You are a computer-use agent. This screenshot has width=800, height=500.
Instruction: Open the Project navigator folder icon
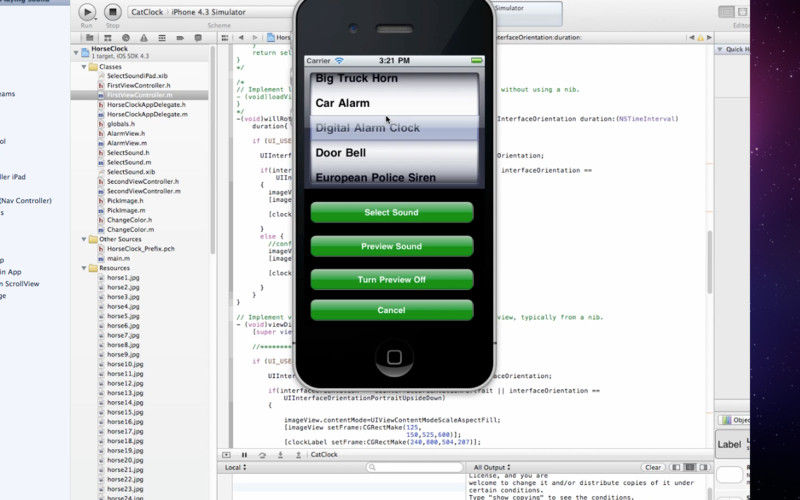[89, 38]
